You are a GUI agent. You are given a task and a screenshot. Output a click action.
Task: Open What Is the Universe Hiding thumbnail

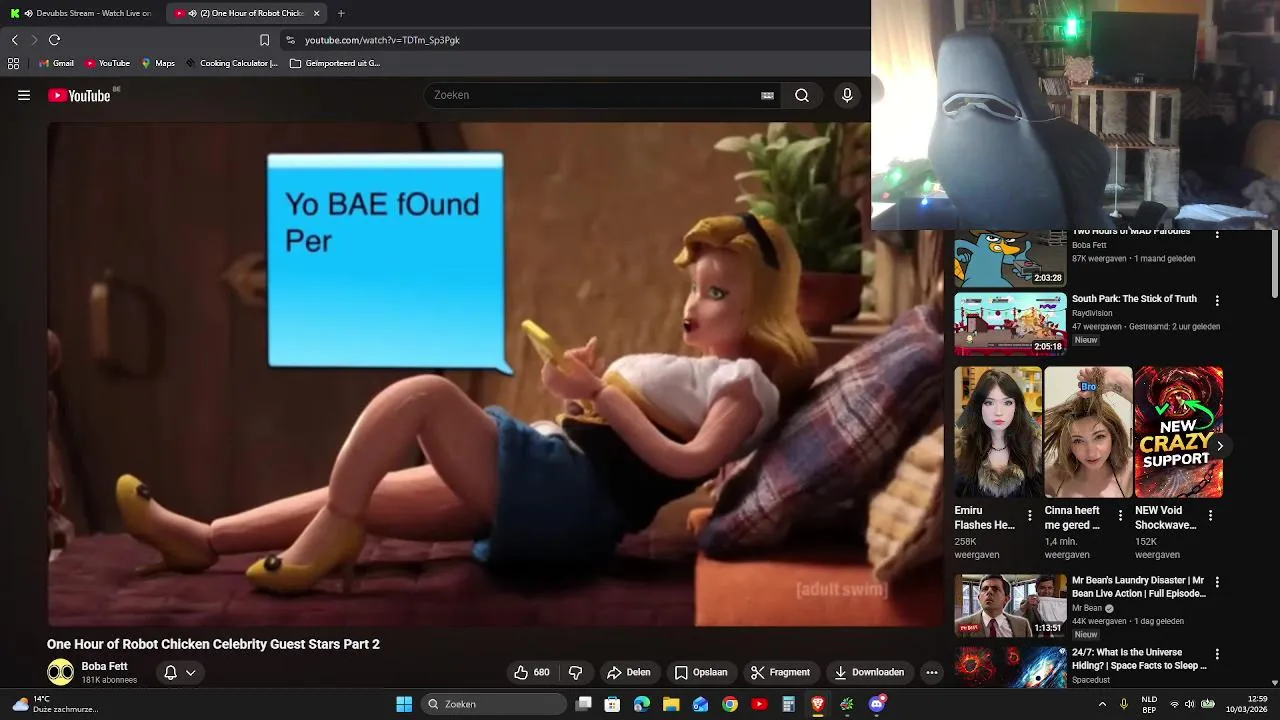coord(1010,667)
